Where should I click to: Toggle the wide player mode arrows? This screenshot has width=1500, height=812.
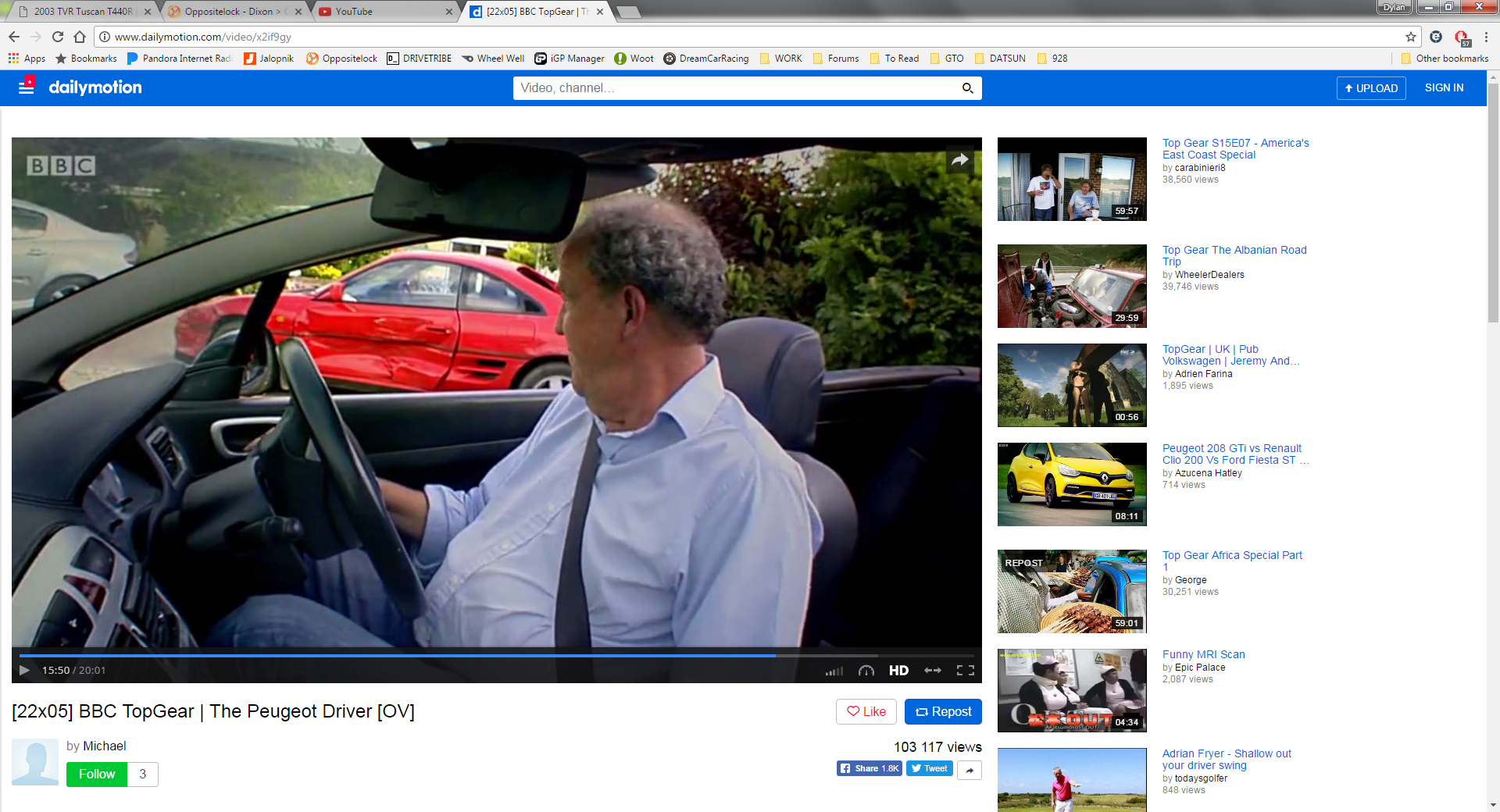(x=933, y=671)
